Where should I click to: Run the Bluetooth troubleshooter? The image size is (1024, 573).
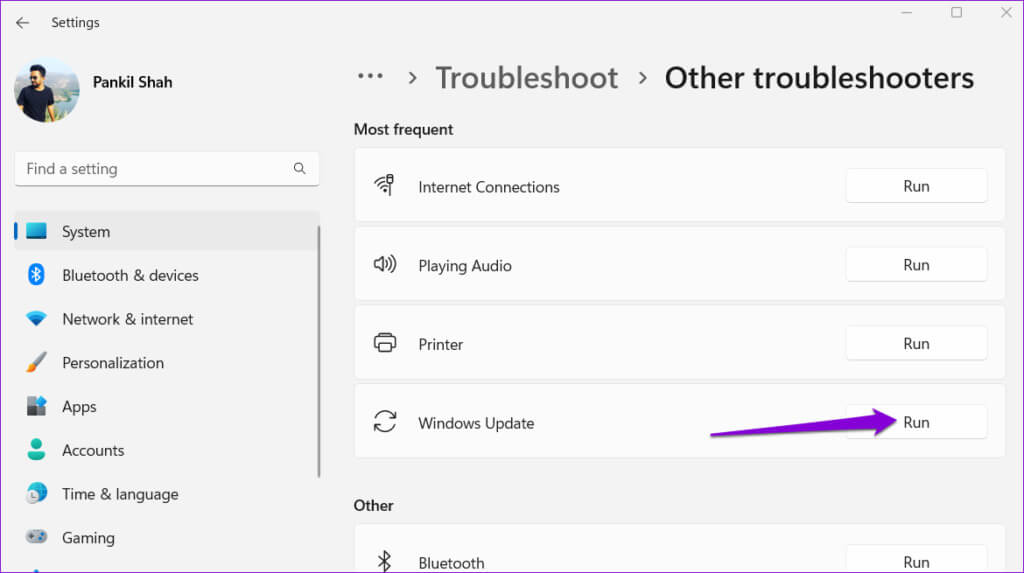[916, 561]
